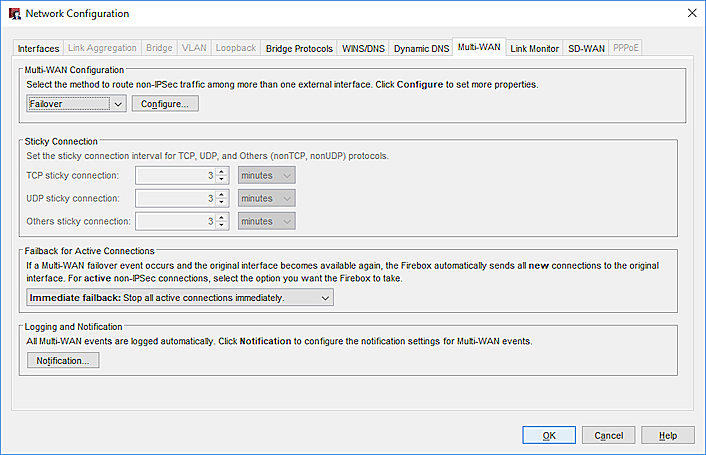The height and width of the screenshot is (455, 706).
Task: Open Help for Network Configuration
Action: (x=668, y=436)
